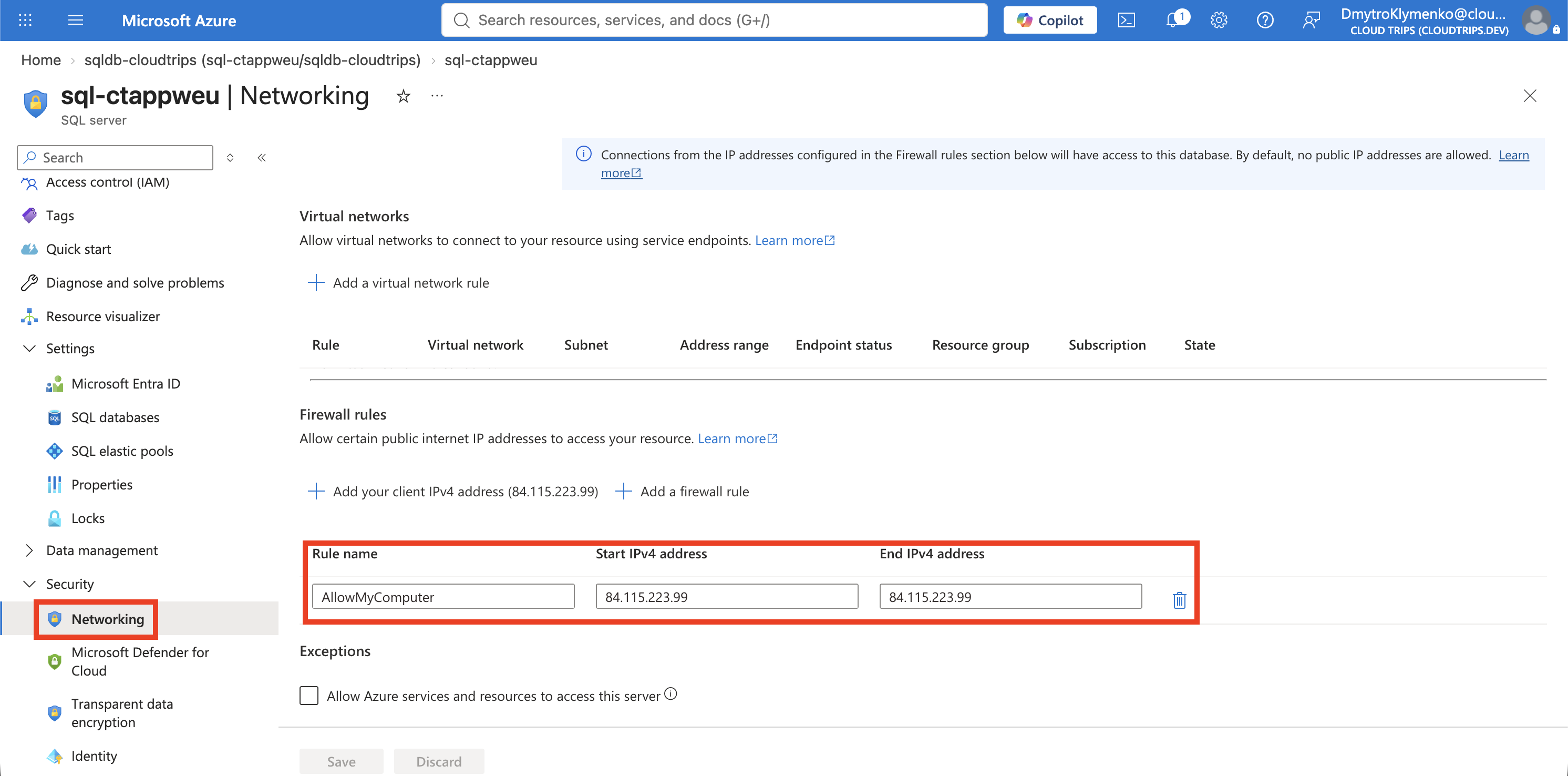Go to Home breadcrumb

click(x=41, y=60)
